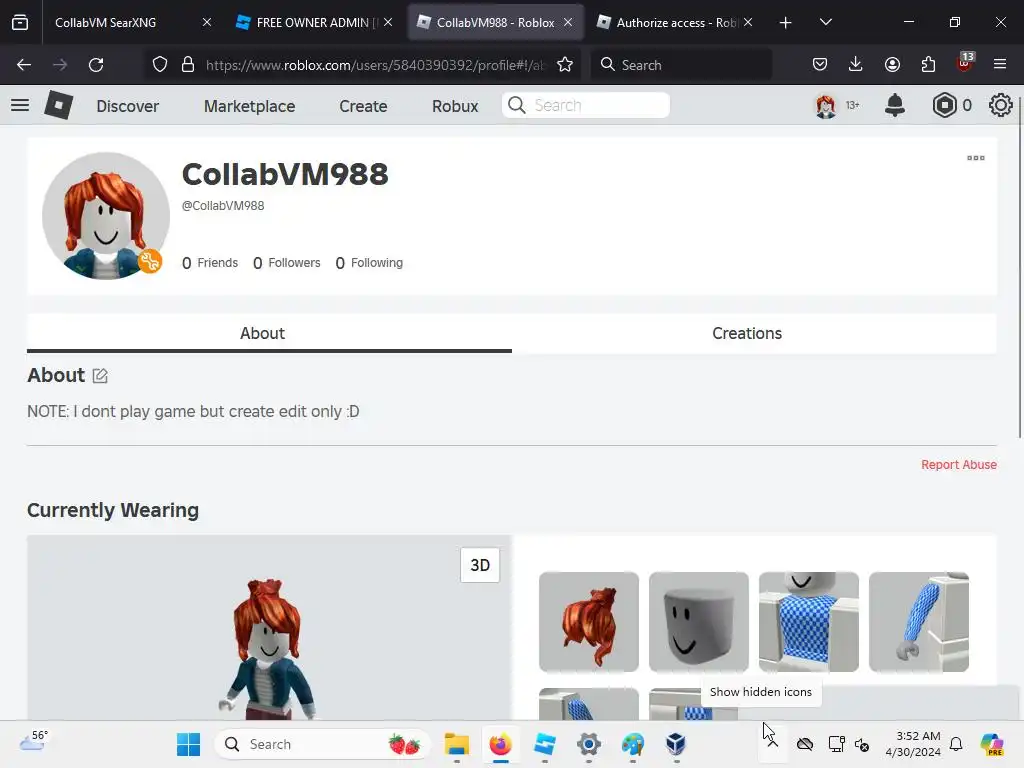Open Create in Roblox navbar

tap(363, 106)
